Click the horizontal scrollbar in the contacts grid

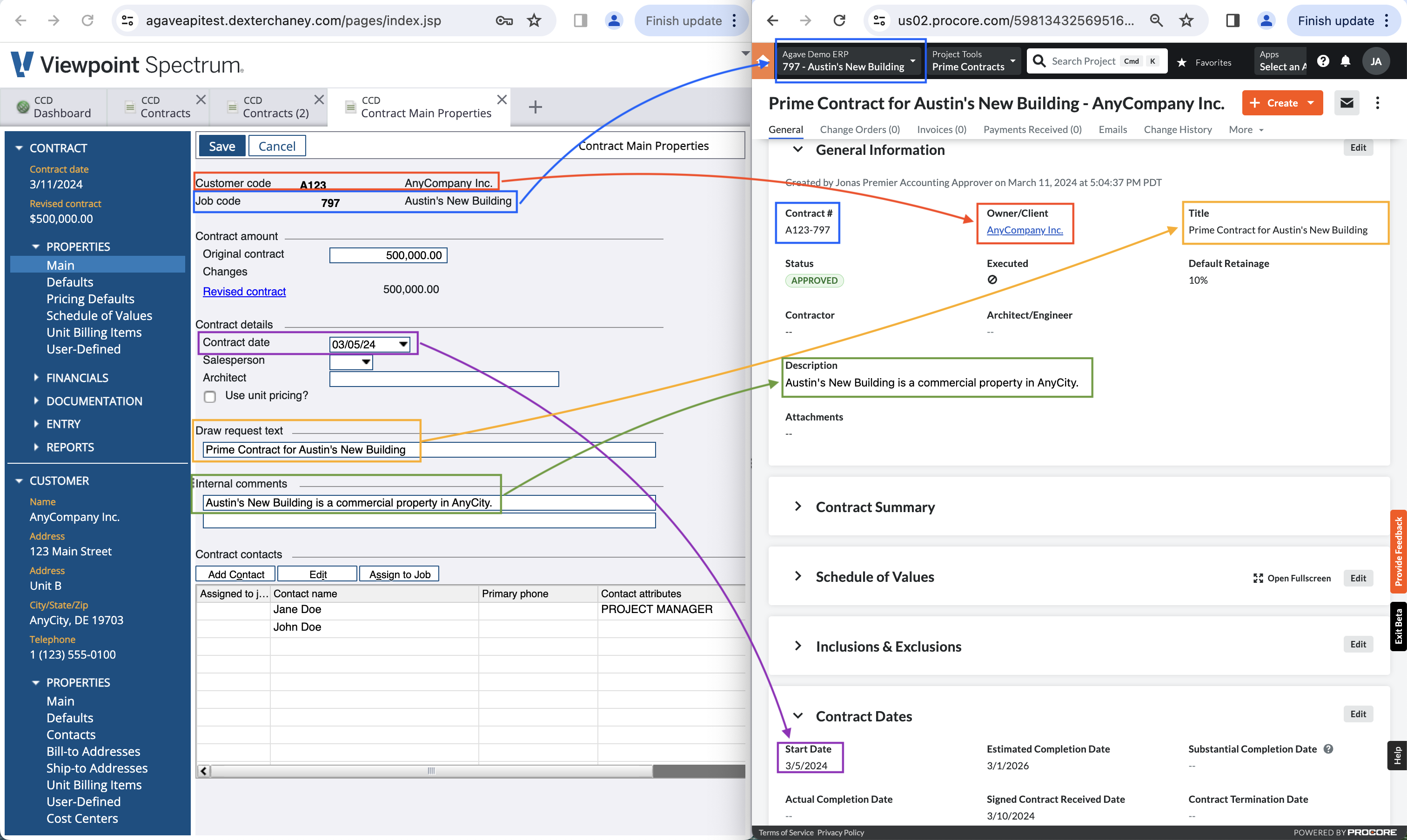click(x=431, y=771)
